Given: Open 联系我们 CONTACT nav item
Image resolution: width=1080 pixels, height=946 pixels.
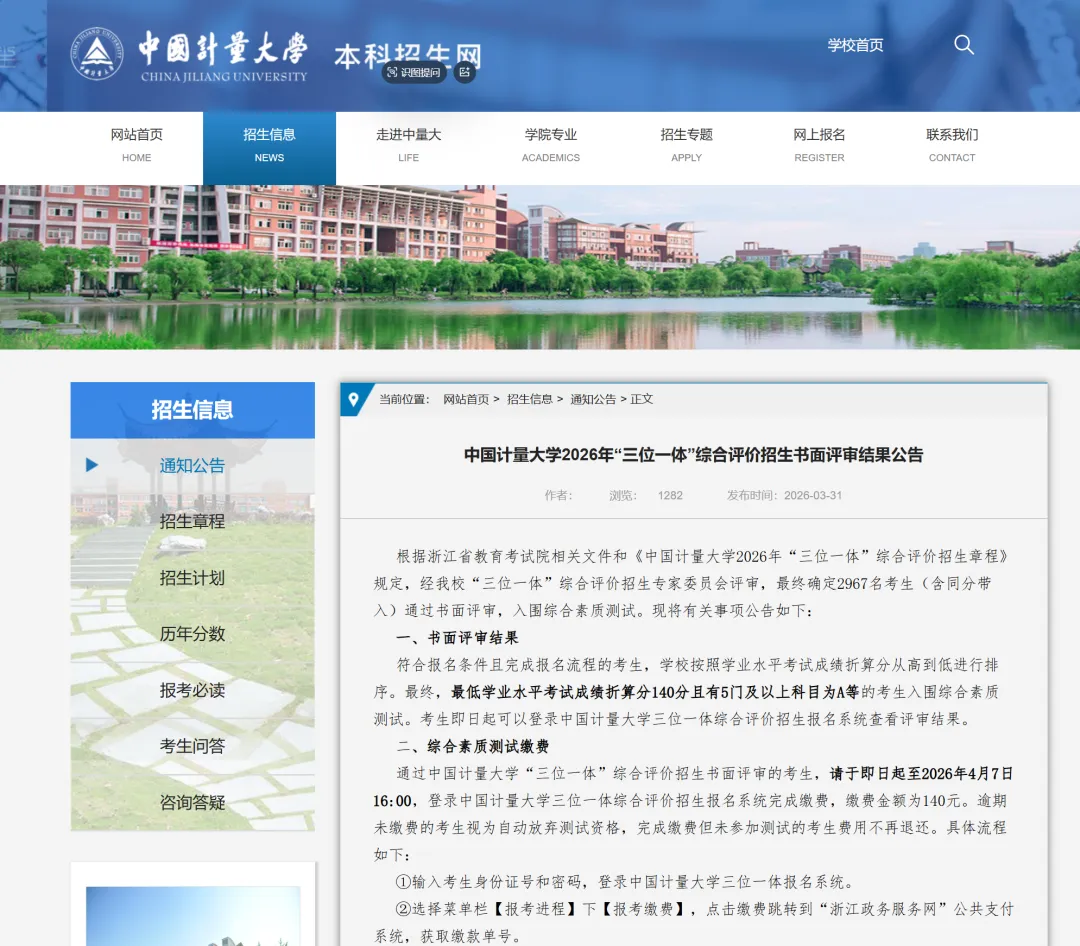Looking at the screenshot, I should click(x=952, y=145).
